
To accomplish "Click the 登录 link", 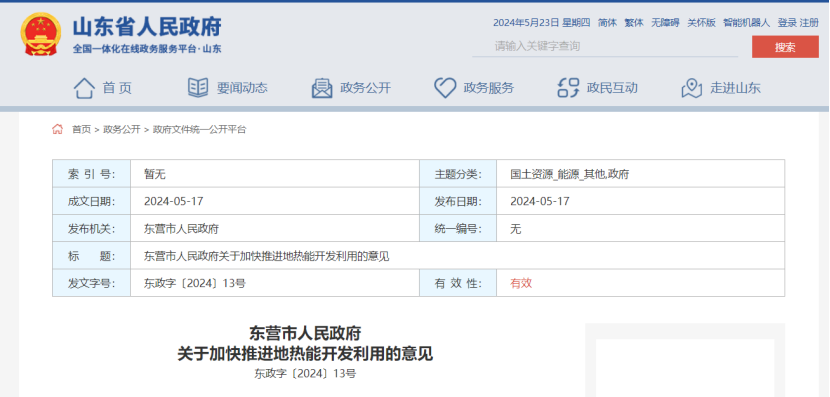I will [x=787, y=23].
